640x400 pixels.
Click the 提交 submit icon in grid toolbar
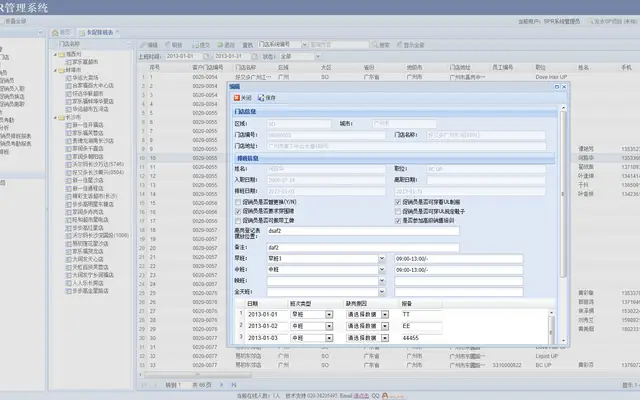coord(195,44)
